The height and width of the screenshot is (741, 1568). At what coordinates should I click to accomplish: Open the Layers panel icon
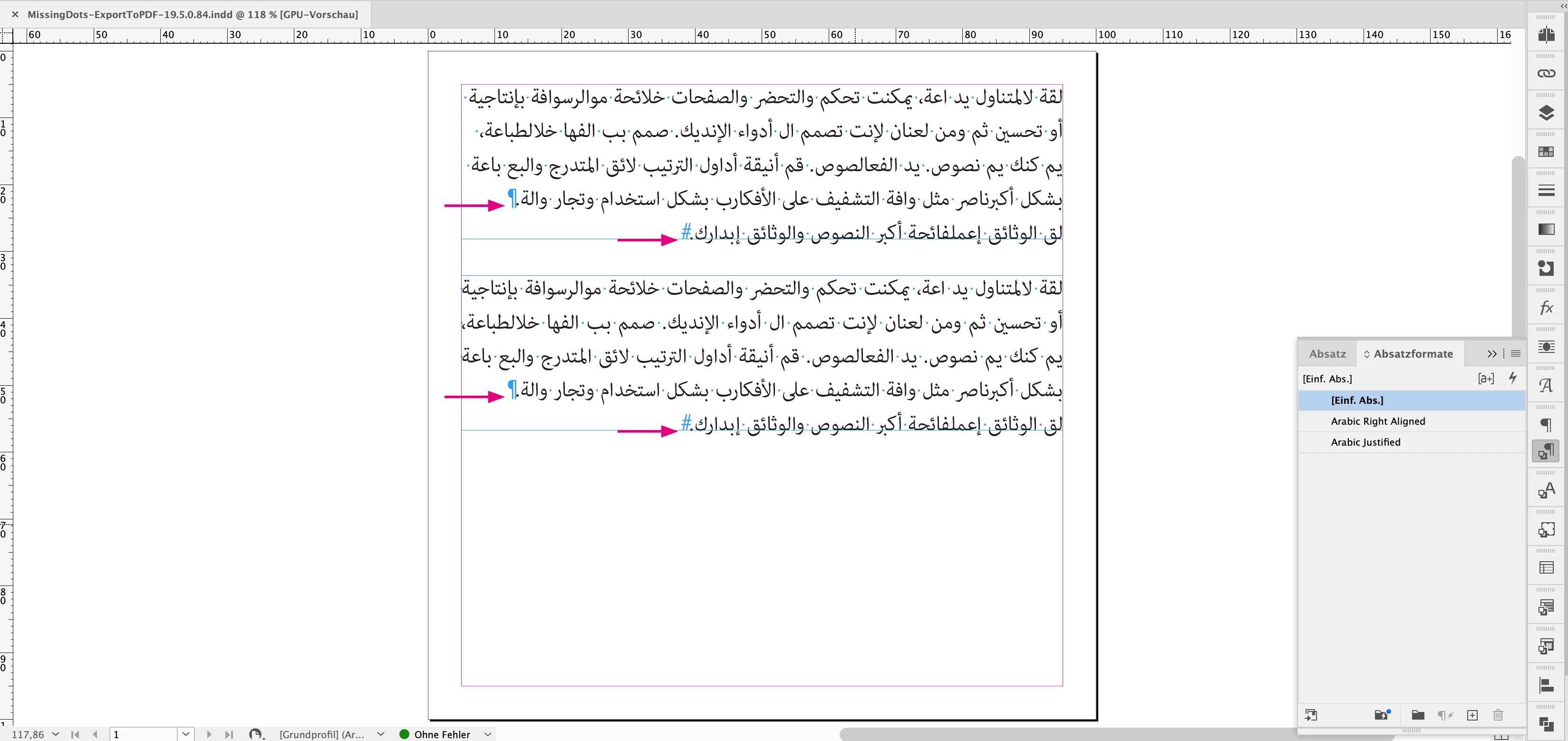pyautogui.click(x=1546, y=113)
